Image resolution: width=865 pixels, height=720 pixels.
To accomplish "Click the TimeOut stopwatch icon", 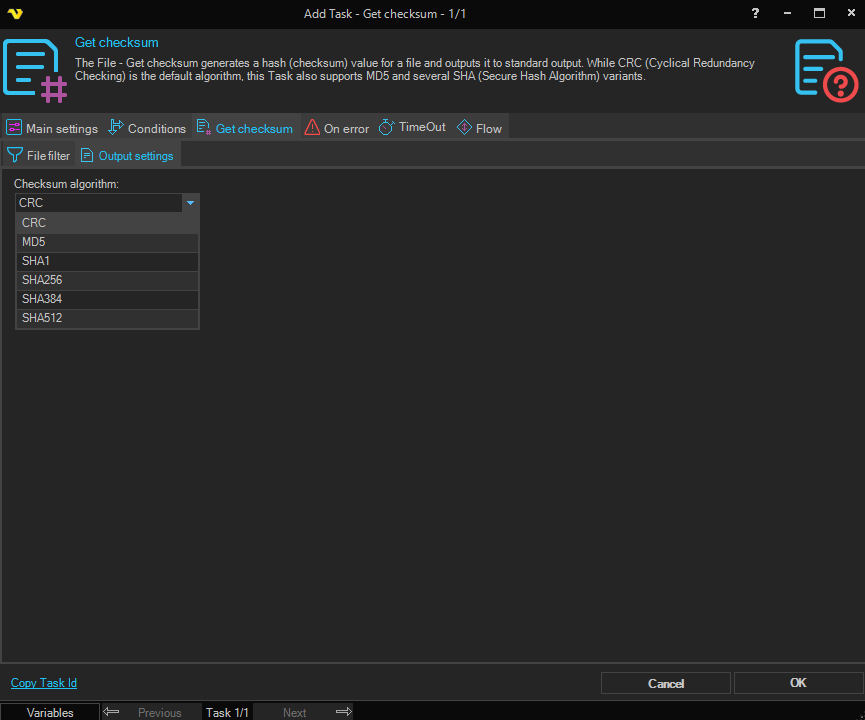I will [386, 127].
